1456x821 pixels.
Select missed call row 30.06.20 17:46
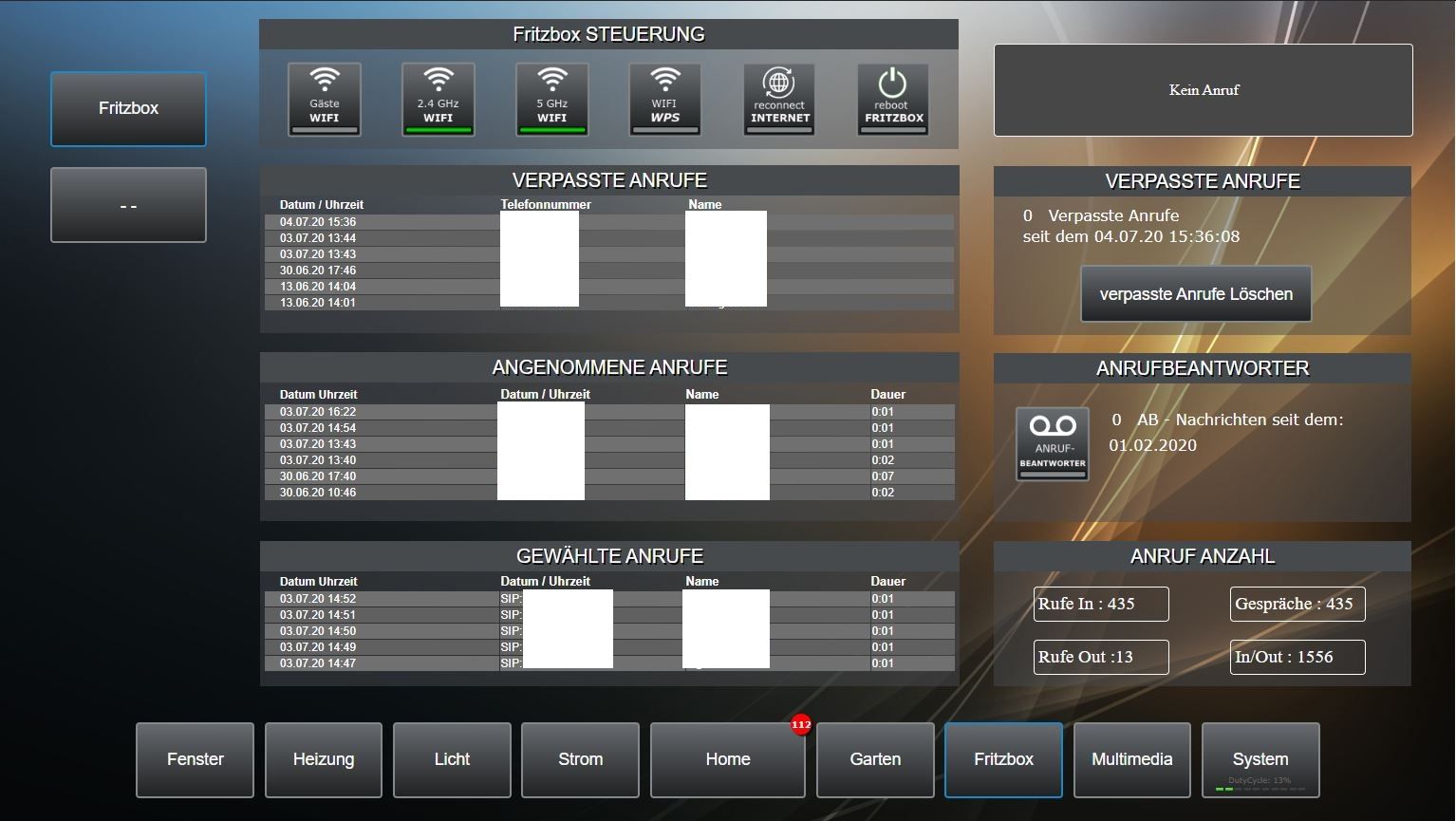[608, 271]
